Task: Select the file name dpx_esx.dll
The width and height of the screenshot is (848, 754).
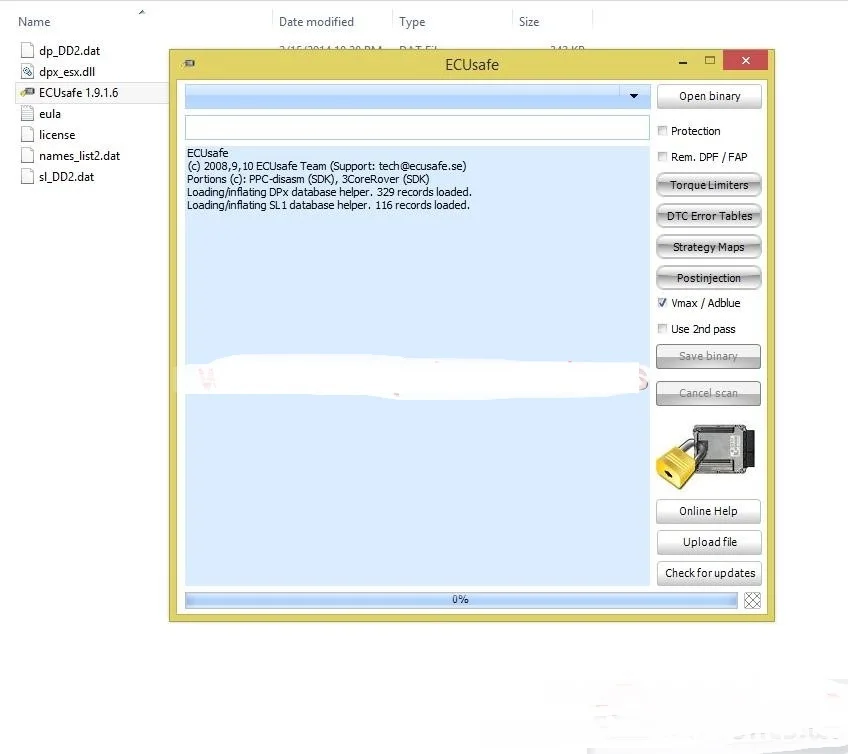Action: tap(67, 72)
